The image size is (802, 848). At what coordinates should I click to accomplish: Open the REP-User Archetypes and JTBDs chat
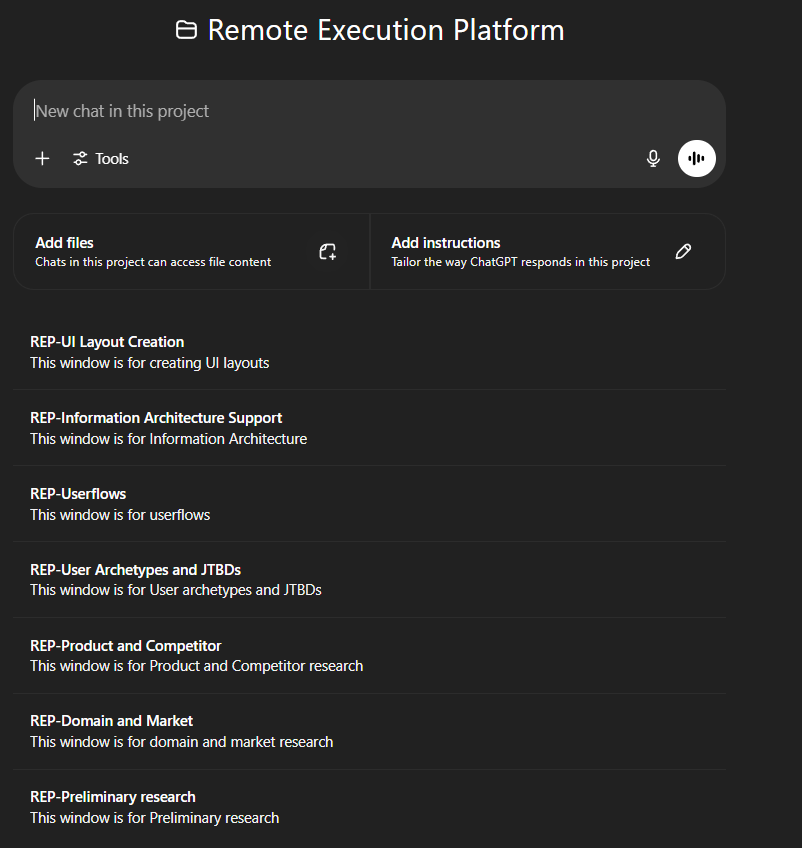pyautogui.click(x=369, y=580)
